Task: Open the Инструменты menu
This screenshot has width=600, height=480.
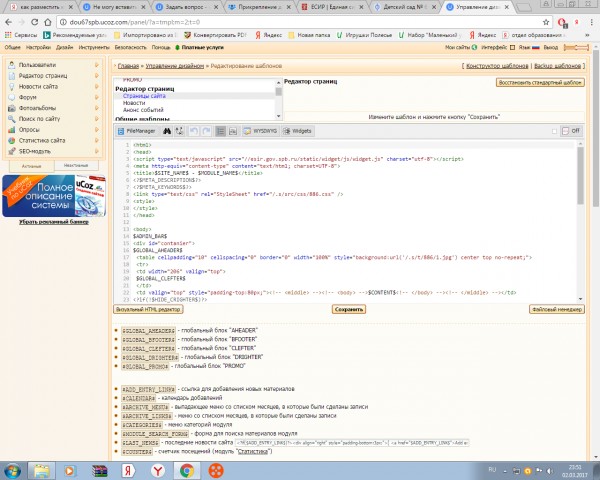Action: tap(94, 47)
